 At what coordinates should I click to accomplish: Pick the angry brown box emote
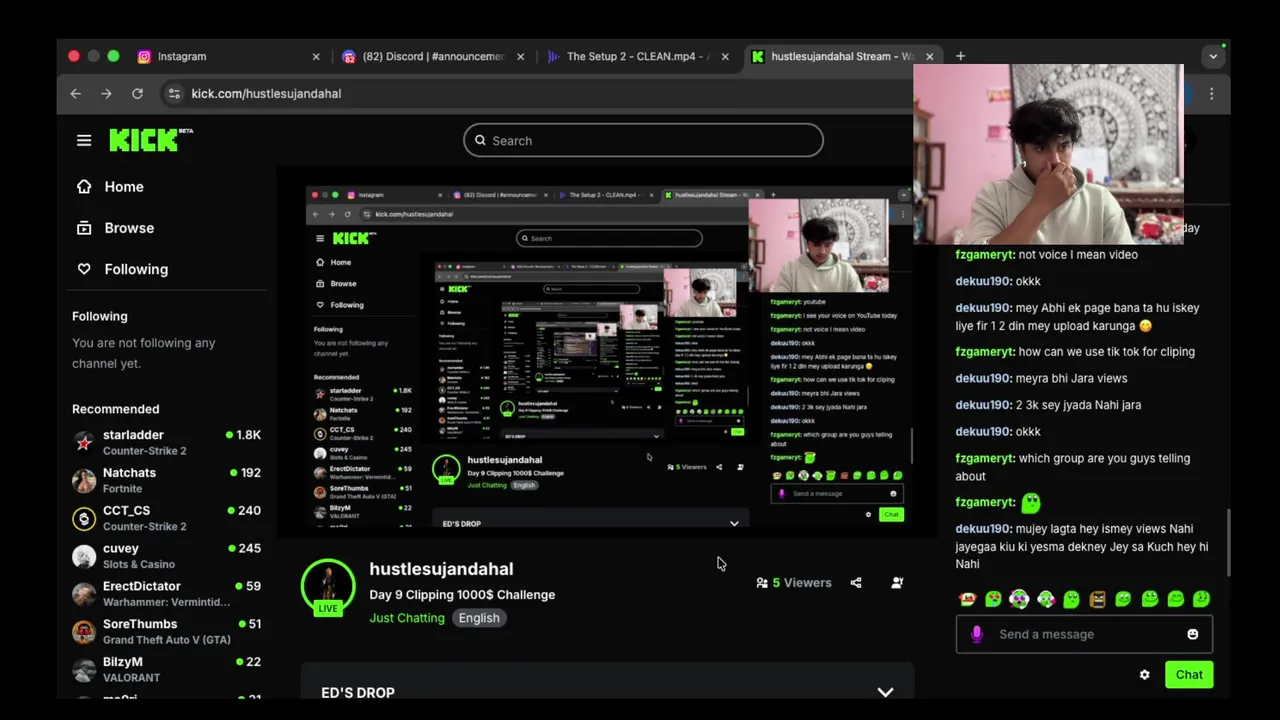1097,599
